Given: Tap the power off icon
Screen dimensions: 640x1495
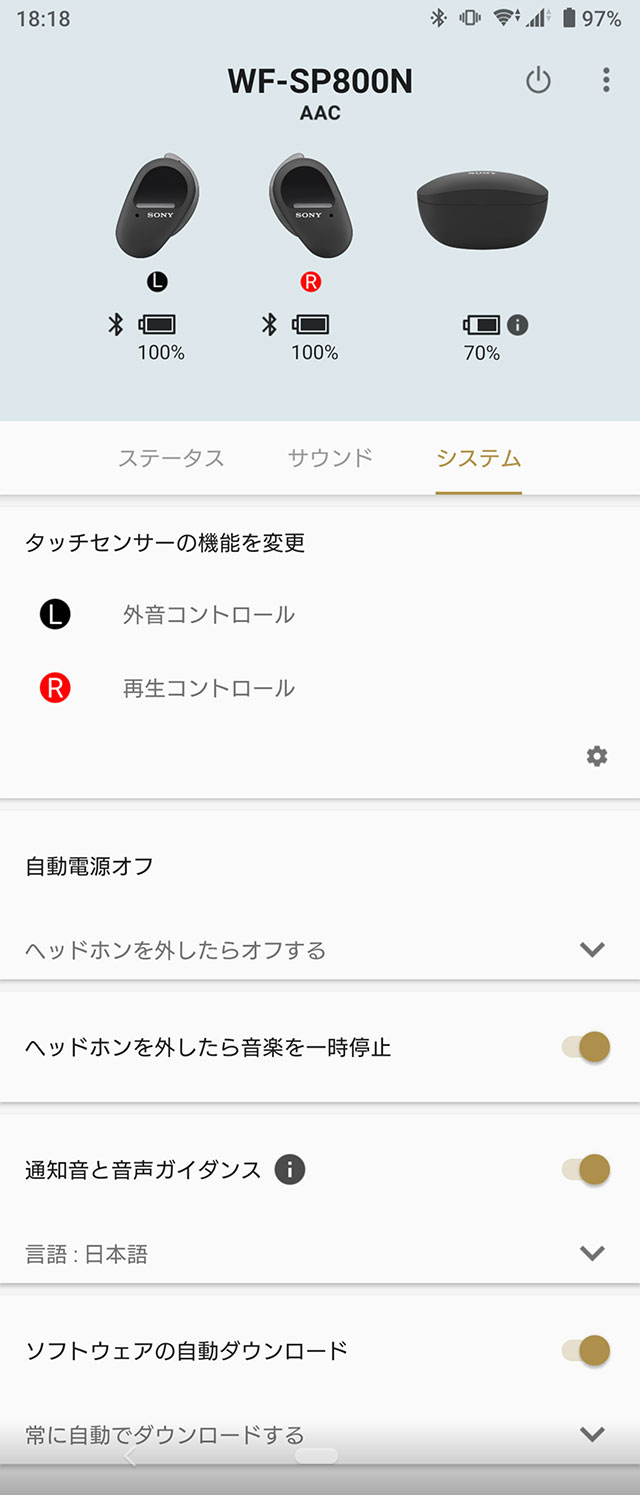Looking at the screenshot, I should (x=538, y=81).
